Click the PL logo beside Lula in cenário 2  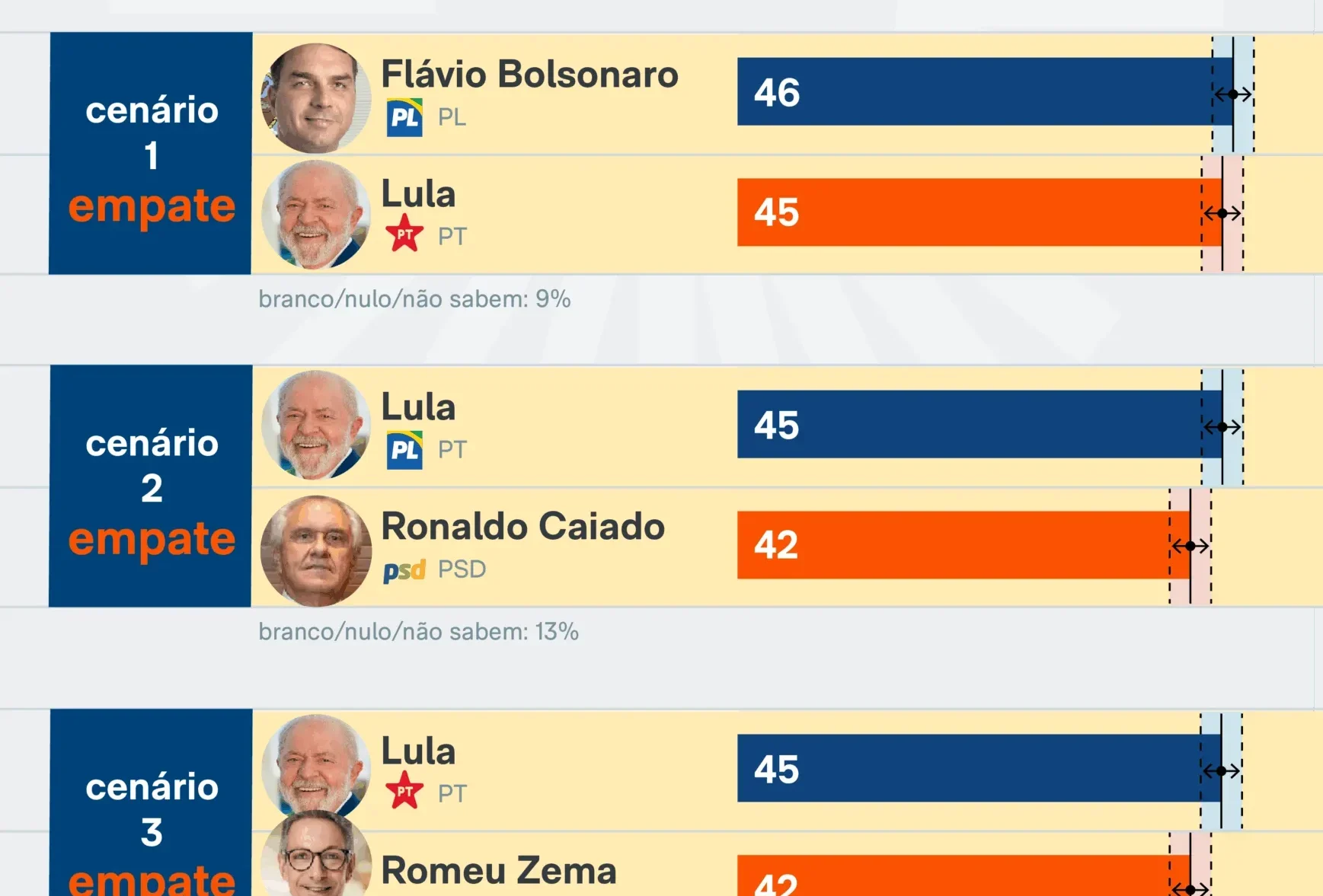point(404,450)
